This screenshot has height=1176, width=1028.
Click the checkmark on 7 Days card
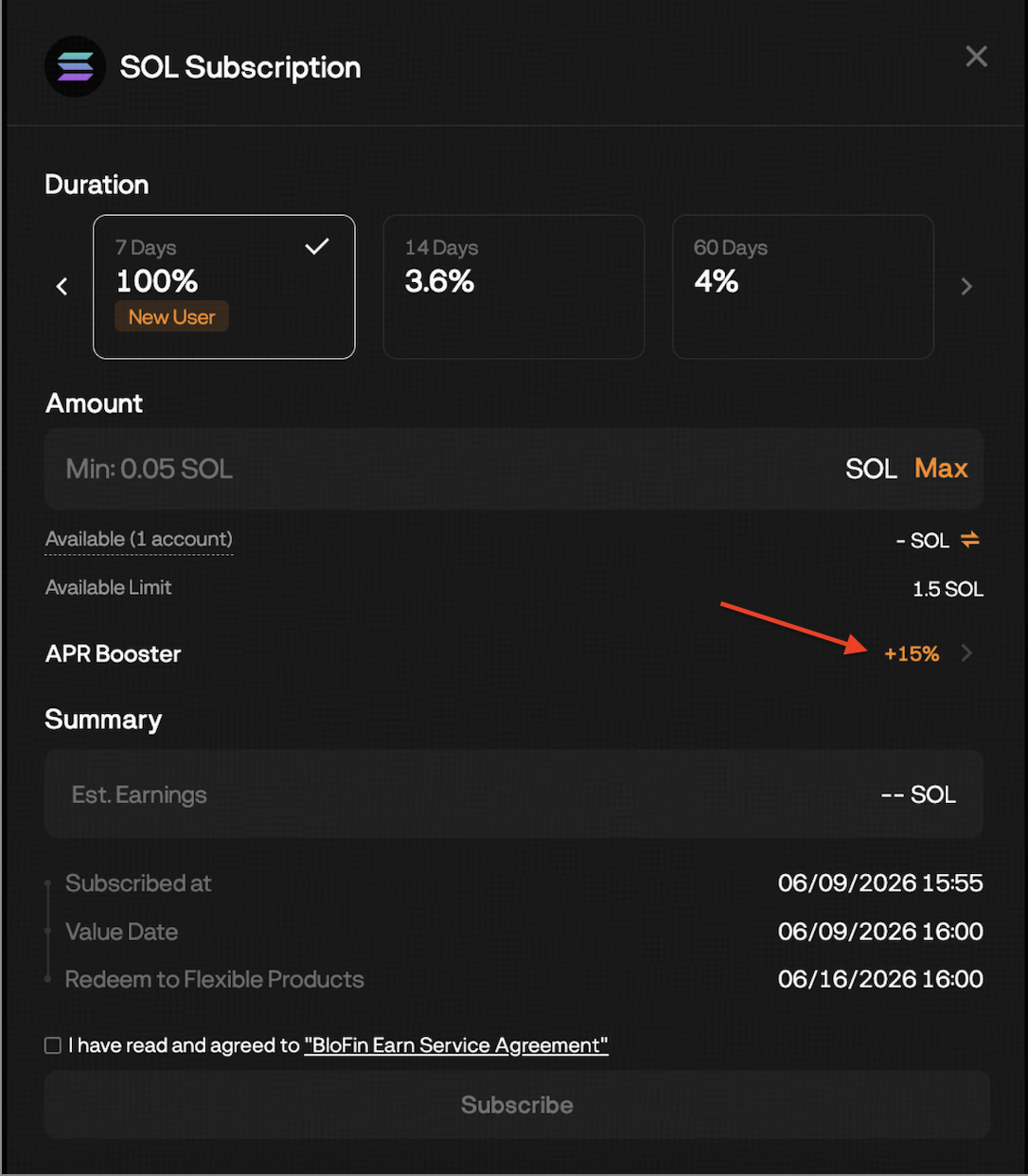pos(317,247)
